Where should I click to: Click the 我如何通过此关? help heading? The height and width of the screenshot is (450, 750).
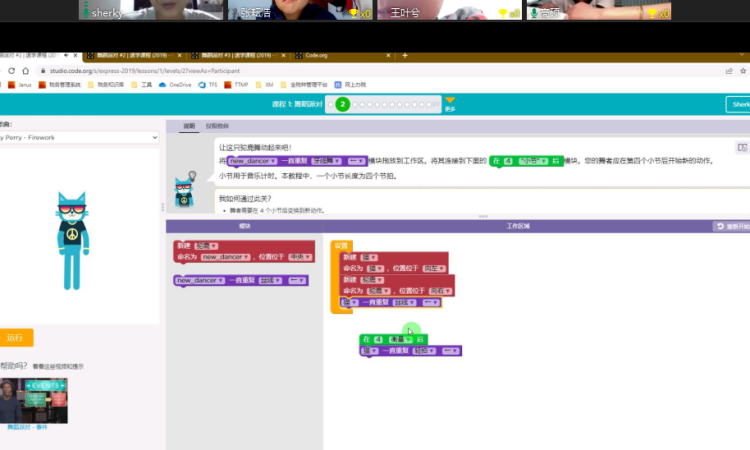pyautogui.click(x=245, y=198)
